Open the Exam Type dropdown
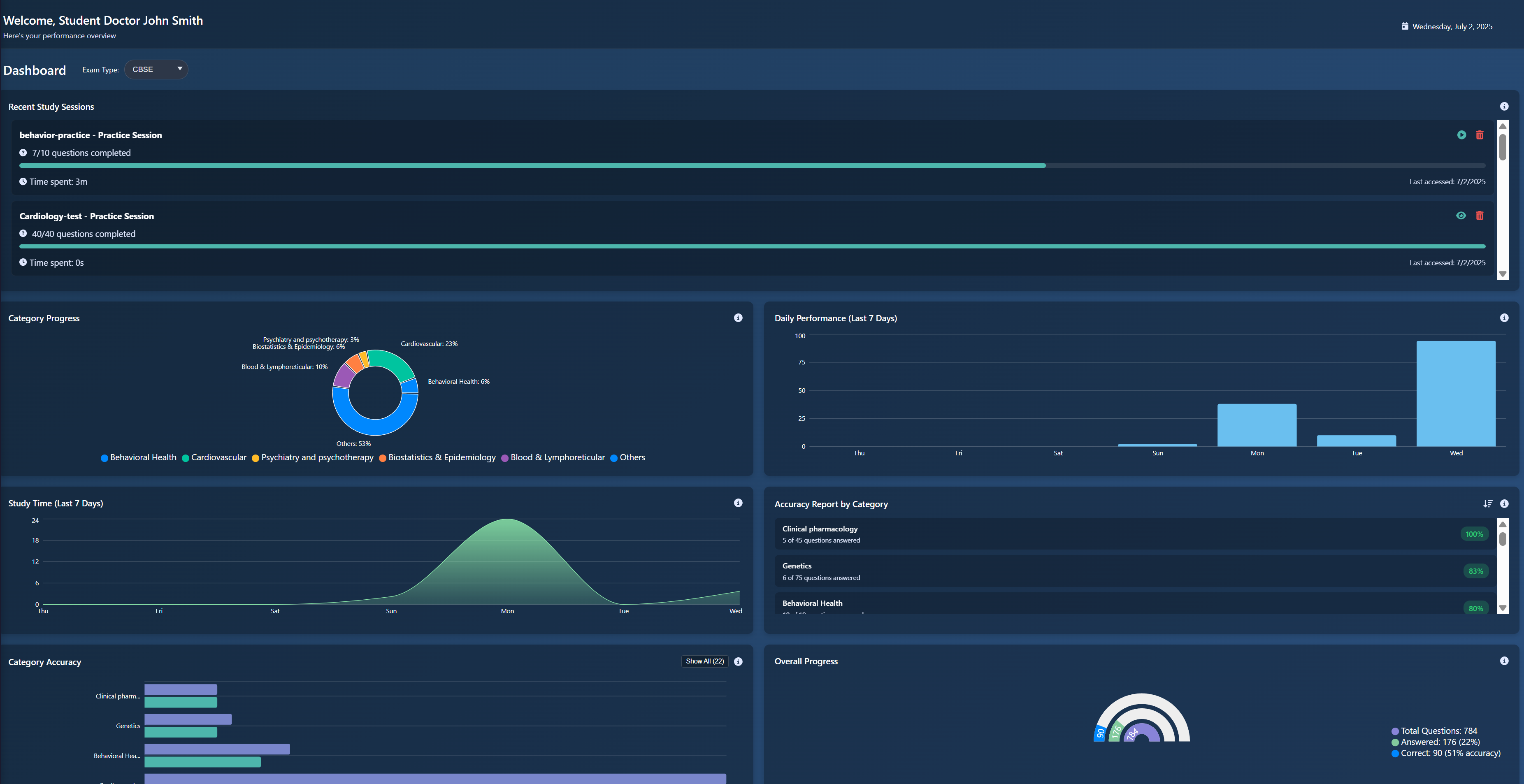1524x784 pixels. [x=156, y=69]
